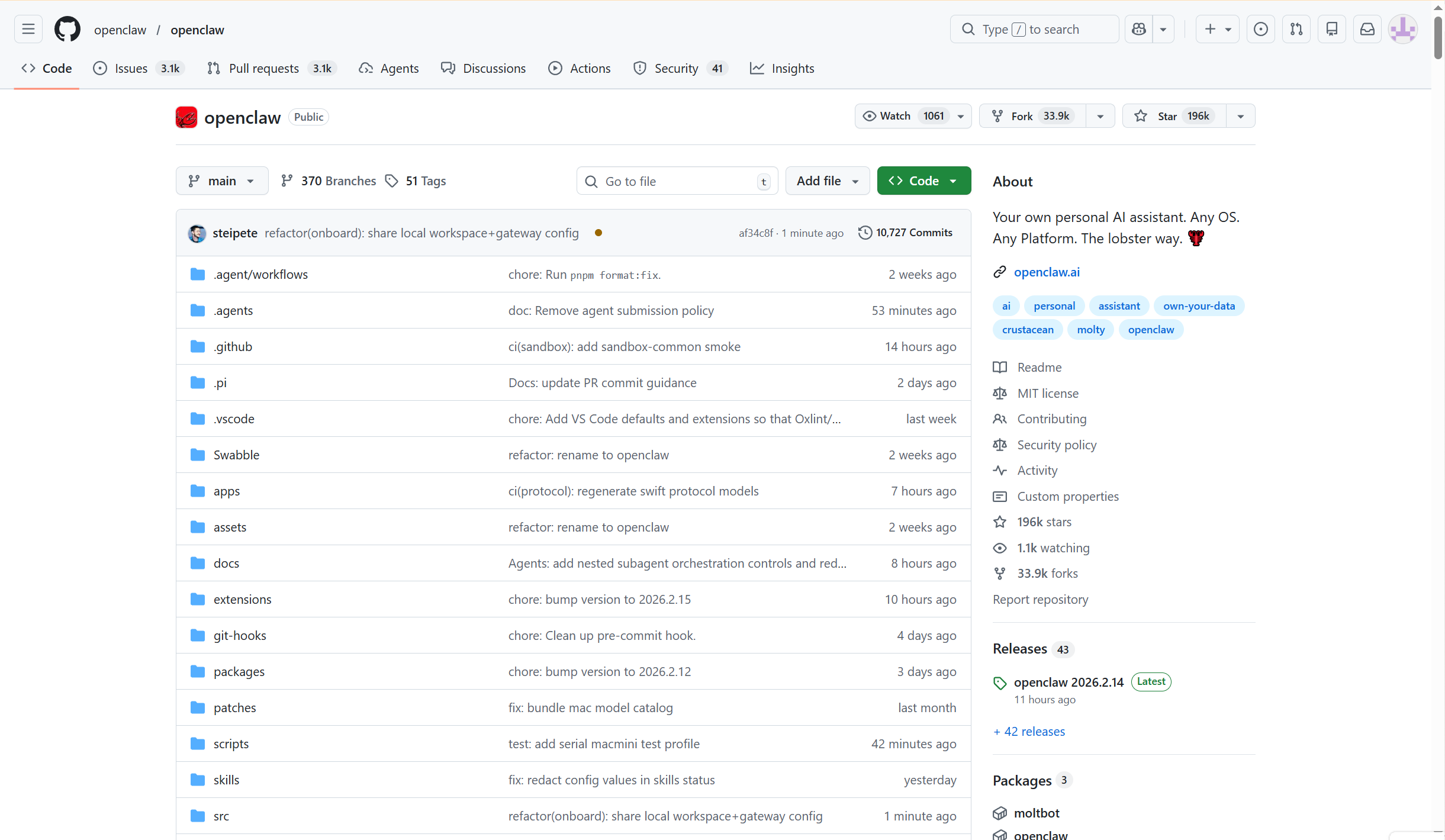Open the Actions tab
This screenshot has height=840, width=1445.
coord(580,68)
